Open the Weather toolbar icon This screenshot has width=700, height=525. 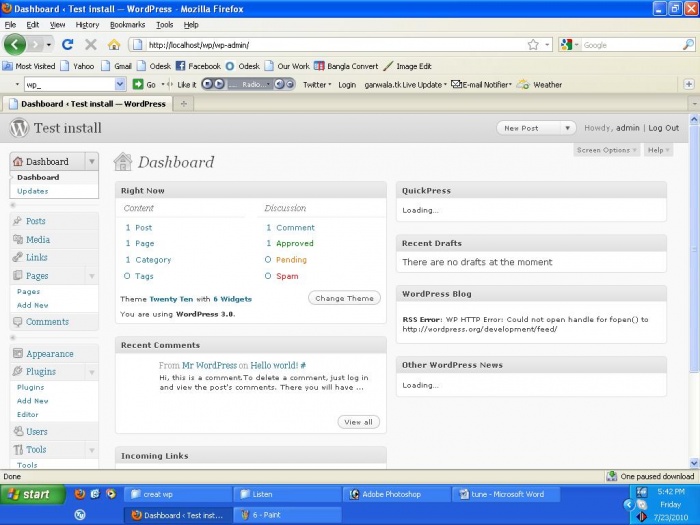coord(523,84)
